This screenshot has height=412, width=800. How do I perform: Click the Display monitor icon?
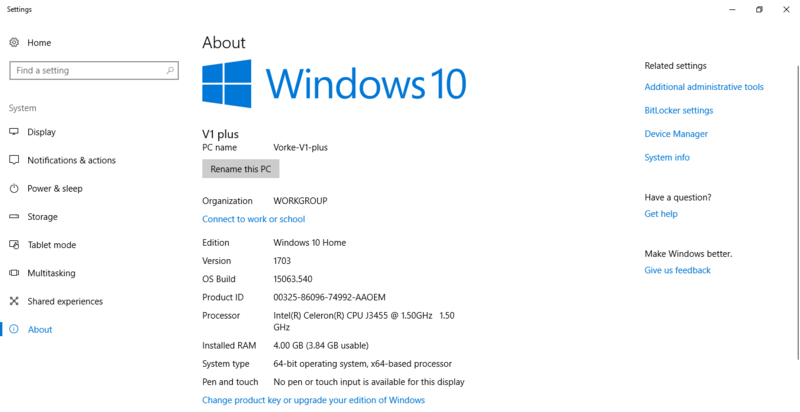[x=14, y=132]
